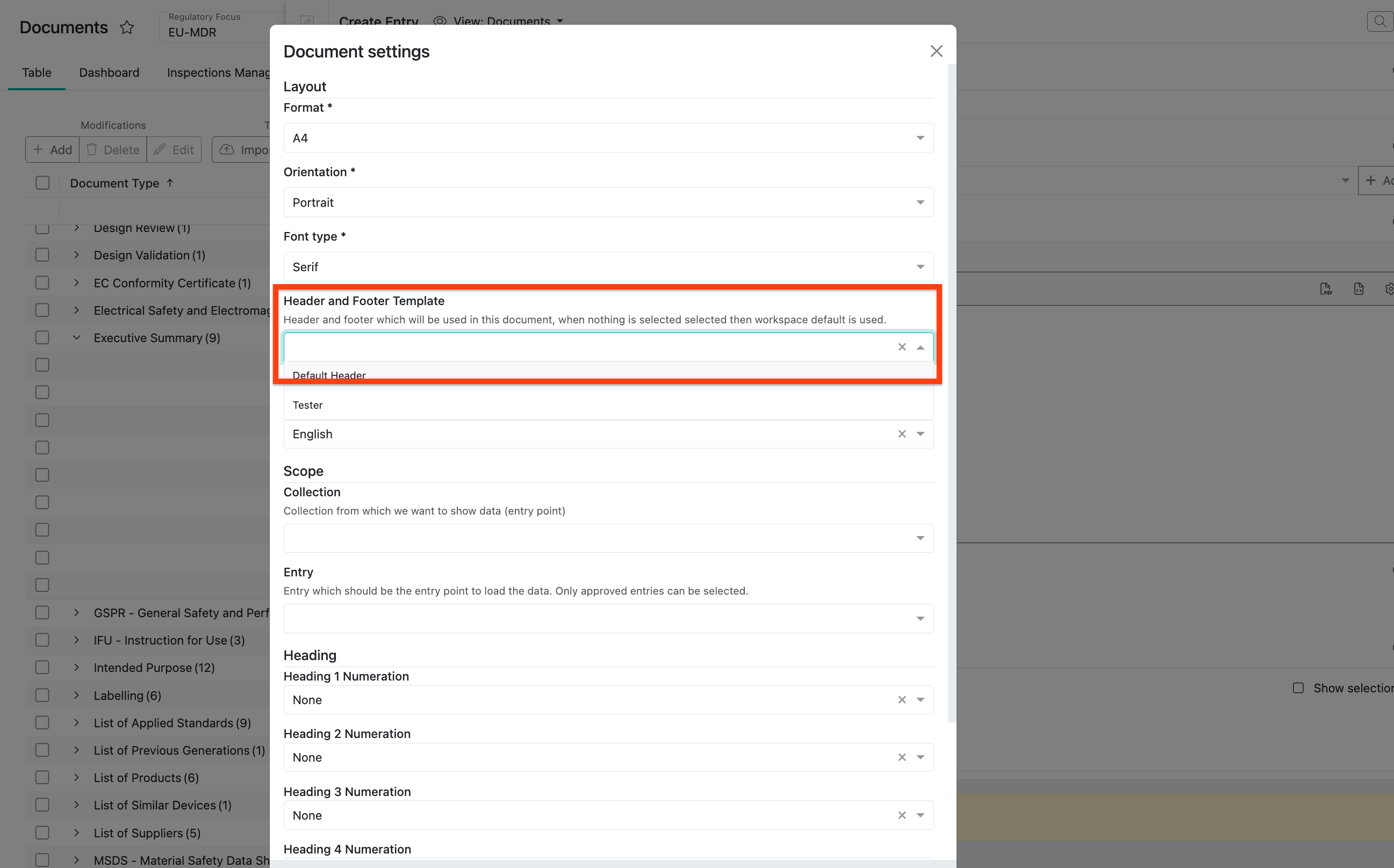Screen dimensions: 1394x868
Task: Expand the List of Suppliers group
Action: (x=76, y=833)
